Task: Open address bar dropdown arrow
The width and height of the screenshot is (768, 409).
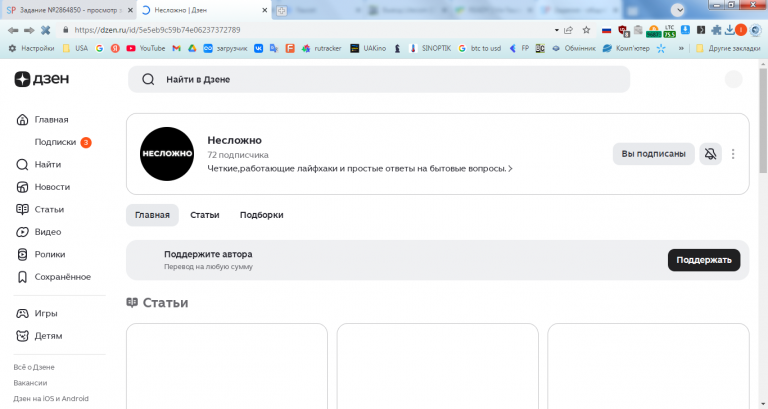Action: 556,30
